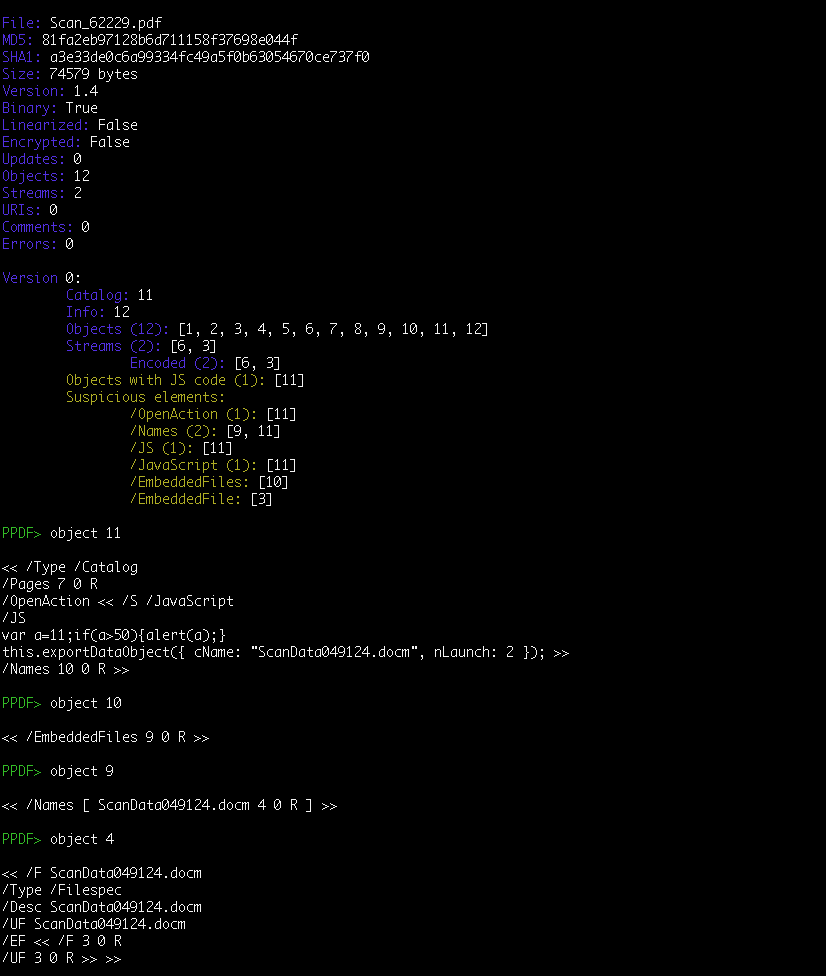Click the Encrypted False value

click(109, 142)
